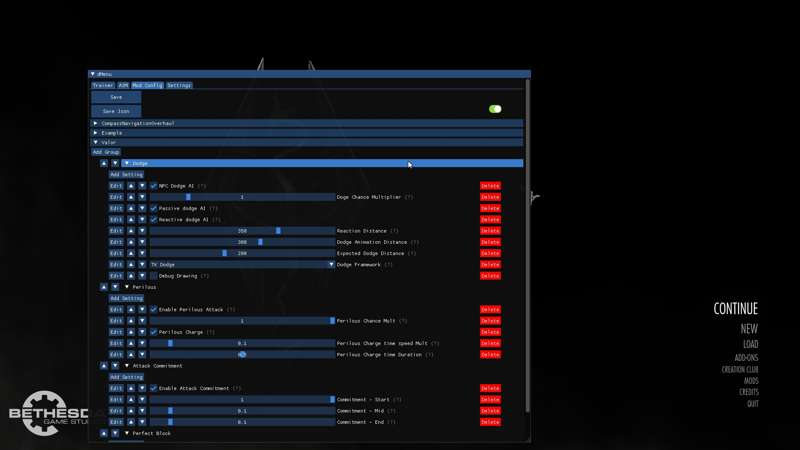Uncheck Passive dodge AI checkbox
The height and width of the screenshot is (450, 800).
(154, 208)
